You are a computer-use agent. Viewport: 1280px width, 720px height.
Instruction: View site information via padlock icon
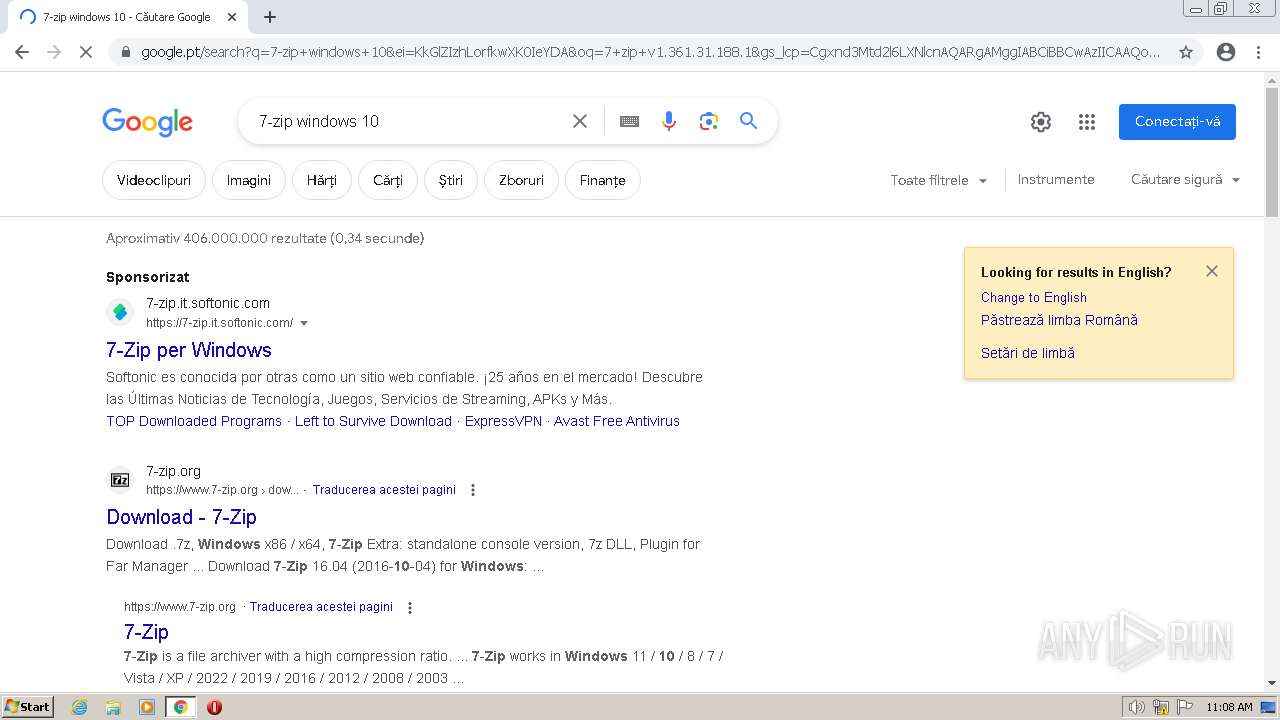(125, 52)
